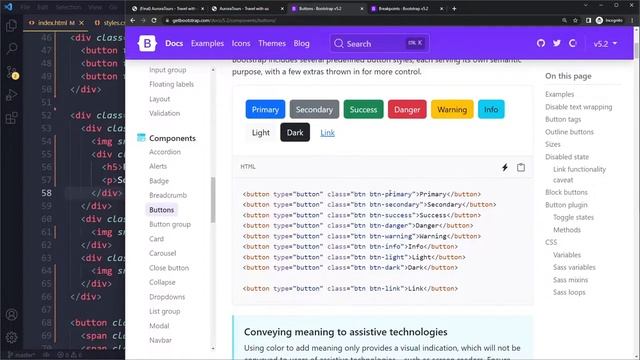640x360 pixels.
Task: Open Docs navbar link
Action: coord(174,44)
